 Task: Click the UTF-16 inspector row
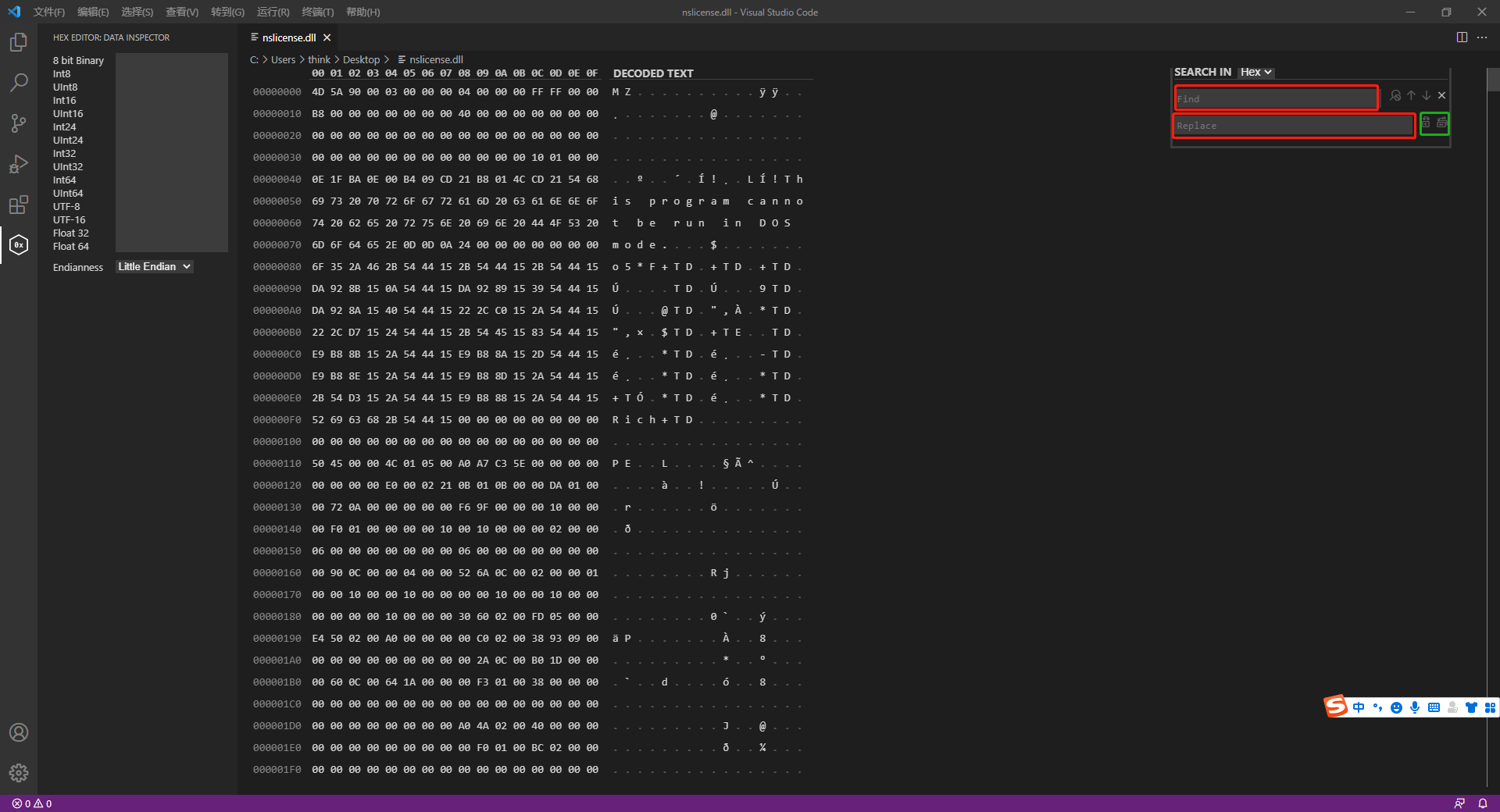coord(70,220)
